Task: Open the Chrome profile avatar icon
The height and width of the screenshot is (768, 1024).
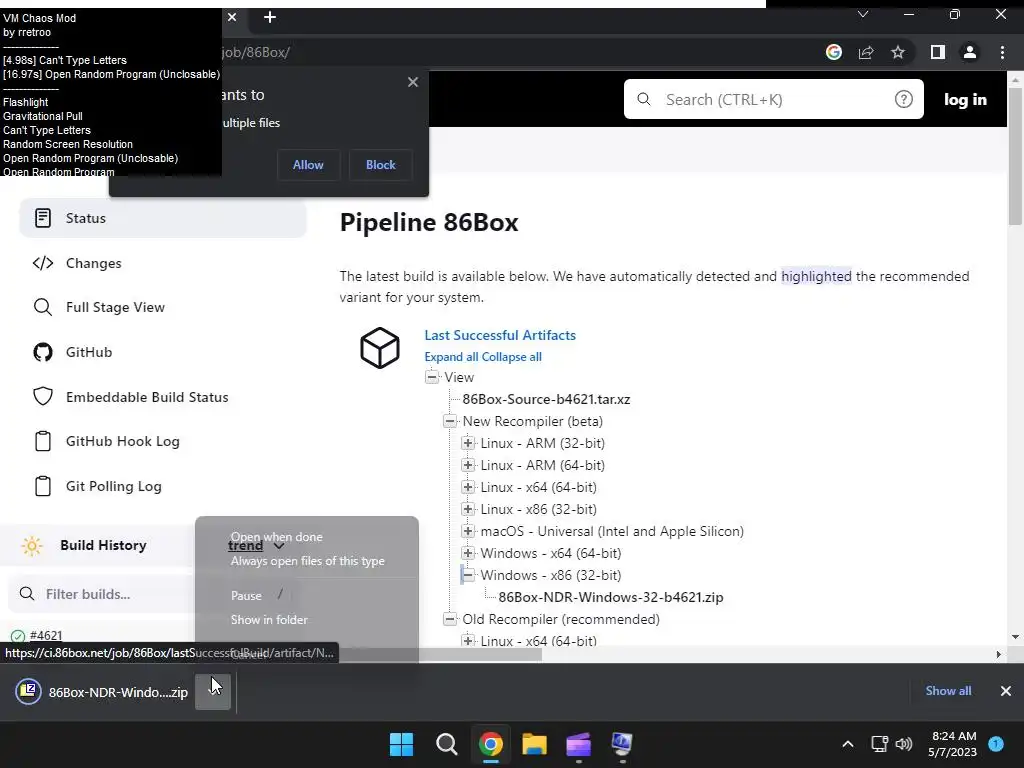Action: (x=970, y=52)
